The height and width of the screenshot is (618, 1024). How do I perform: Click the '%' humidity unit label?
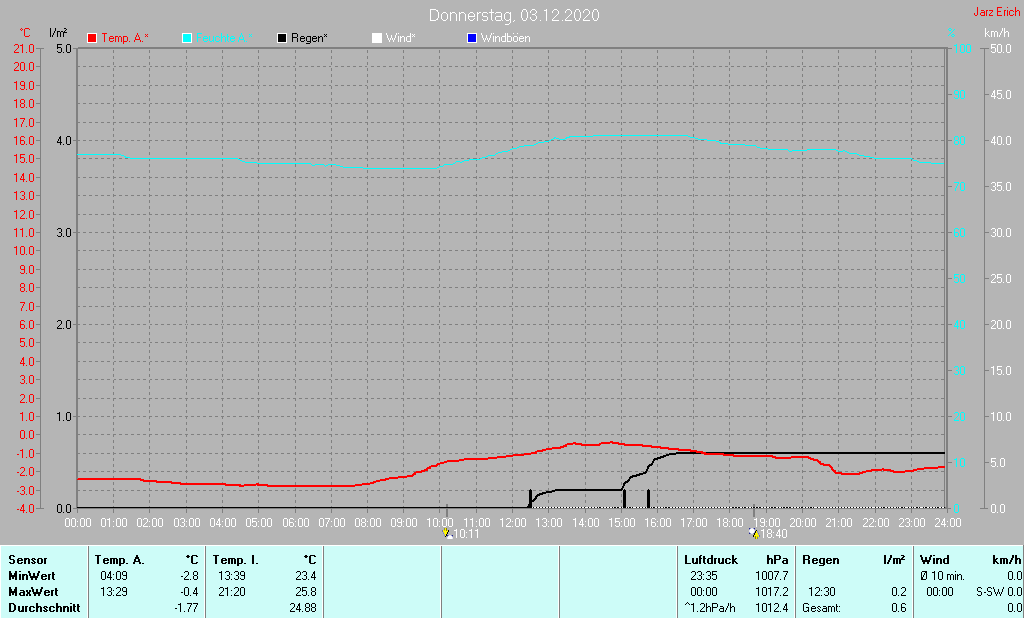point(952,33)
